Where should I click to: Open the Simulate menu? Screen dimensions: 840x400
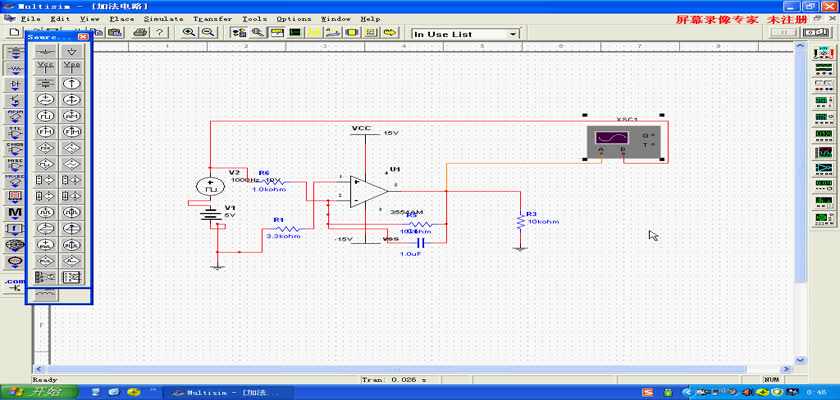coord(163,19)
